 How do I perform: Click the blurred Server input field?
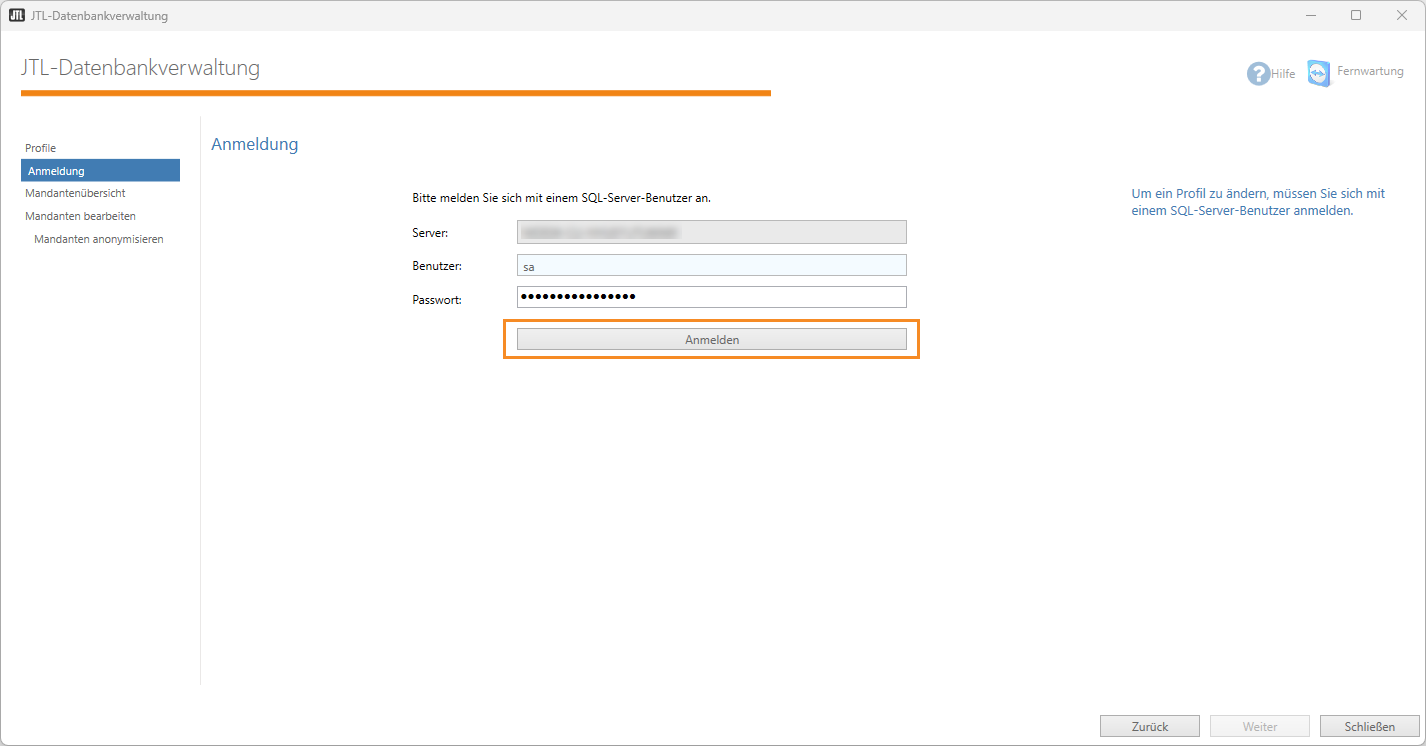(x=711, y=232)
